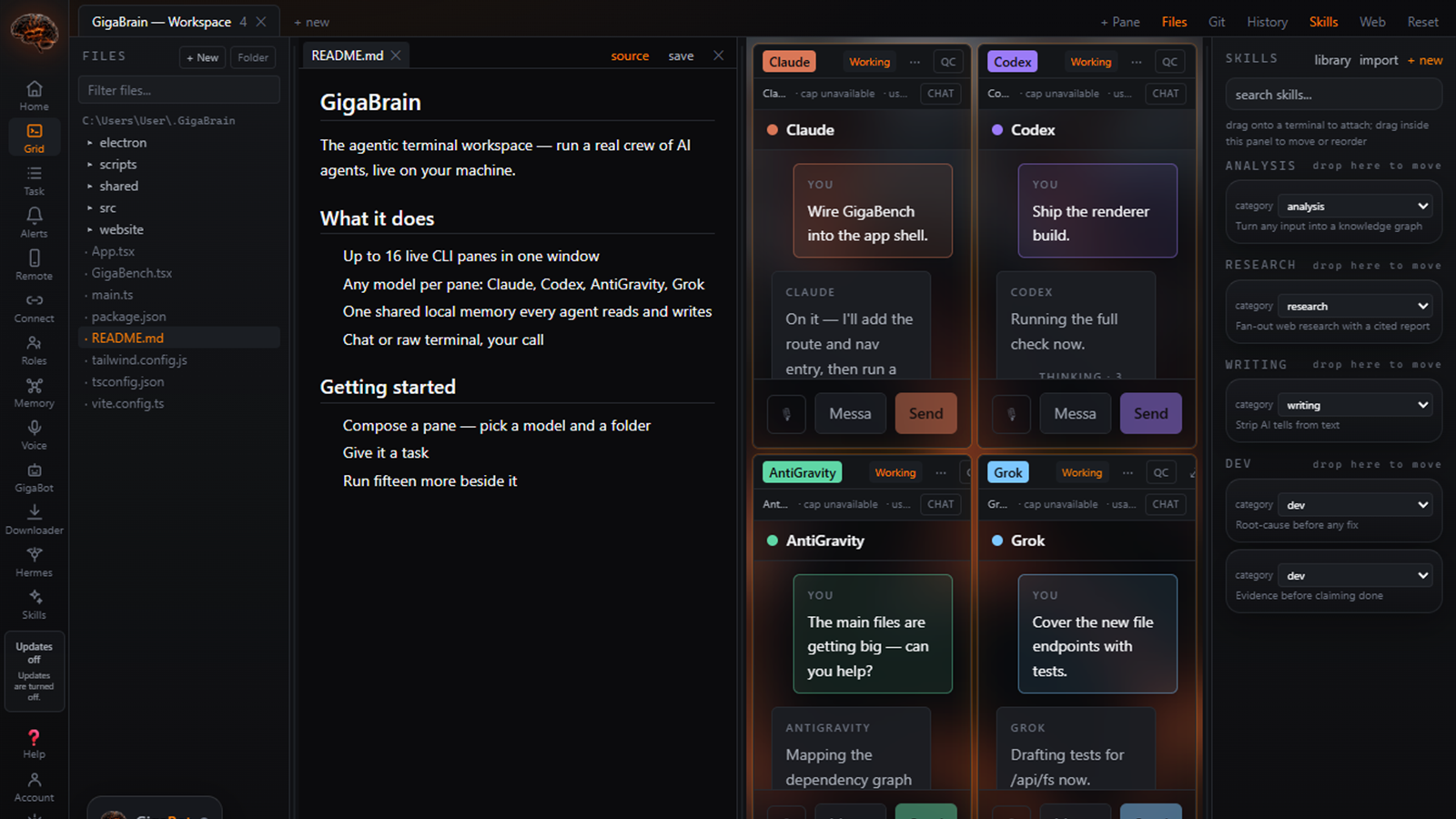Viewport: 1456px width, 819px height.
Task: Open the GigaBot sidebar icon
Action: point(34,477)
